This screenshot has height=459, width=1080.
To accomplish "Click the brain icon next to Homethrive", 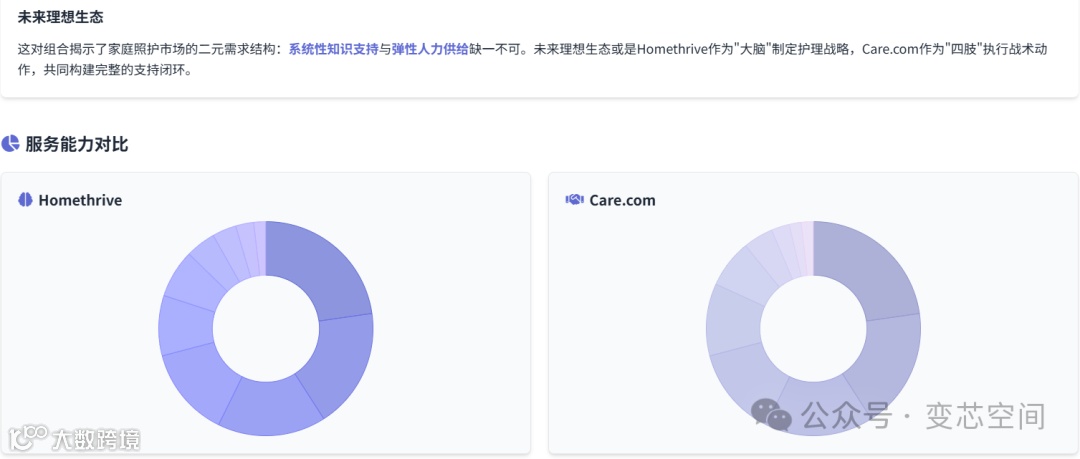I will [25, 200].
